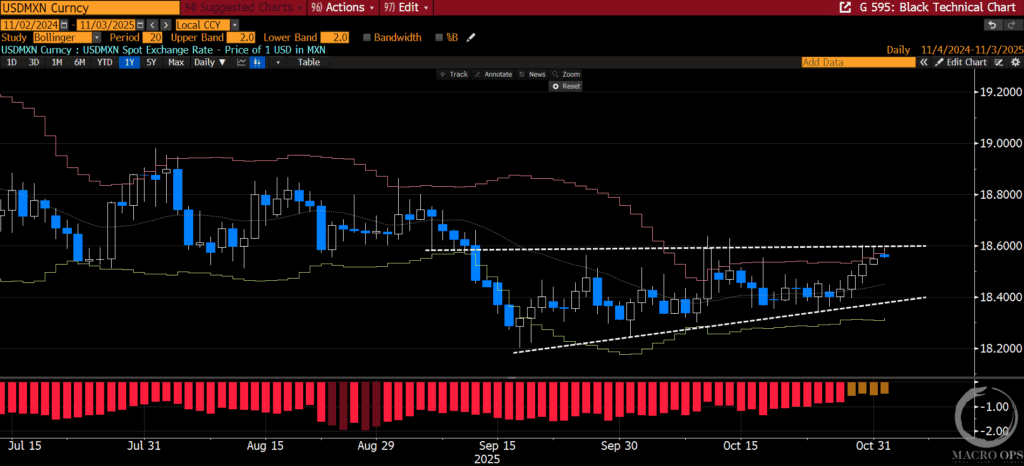The width and height of the screenshot is (1024, 466).
Task: Switch to the 5Y time range tab
Action: [151, 62]
